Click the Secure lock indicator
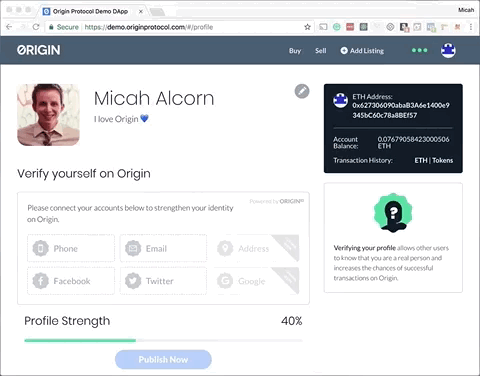Screen dimensions: 480x376 (x=64, y=27)
